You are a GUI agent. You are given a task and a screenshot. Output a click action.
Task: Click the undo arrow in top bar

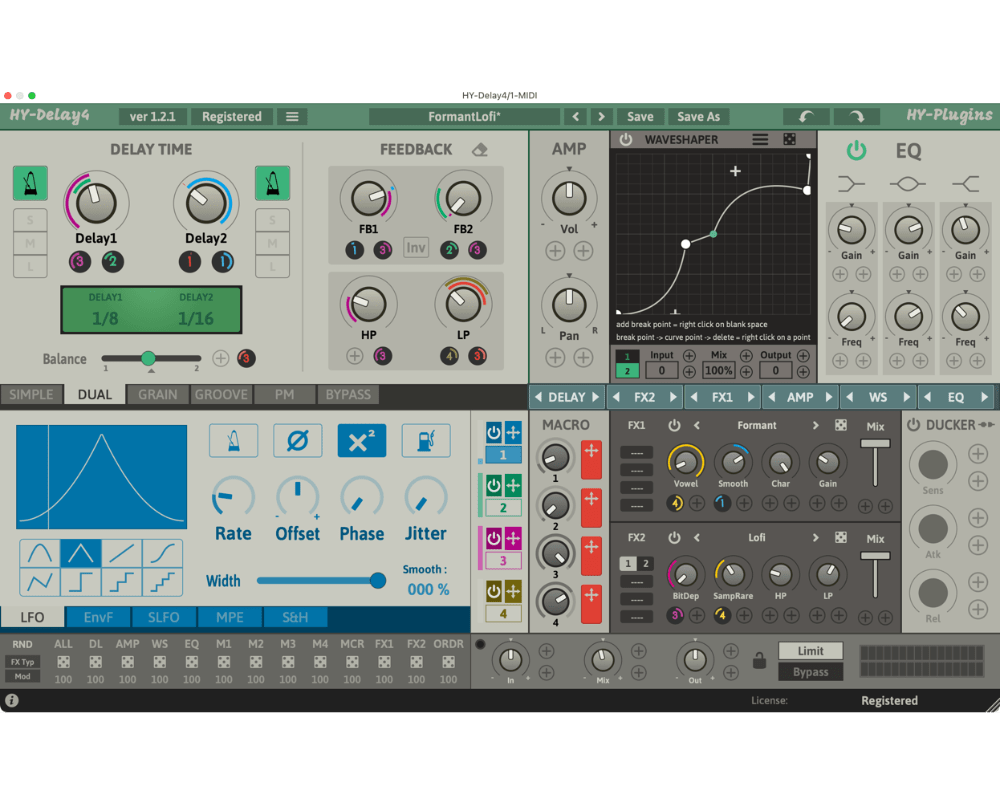tap(806, 117)
